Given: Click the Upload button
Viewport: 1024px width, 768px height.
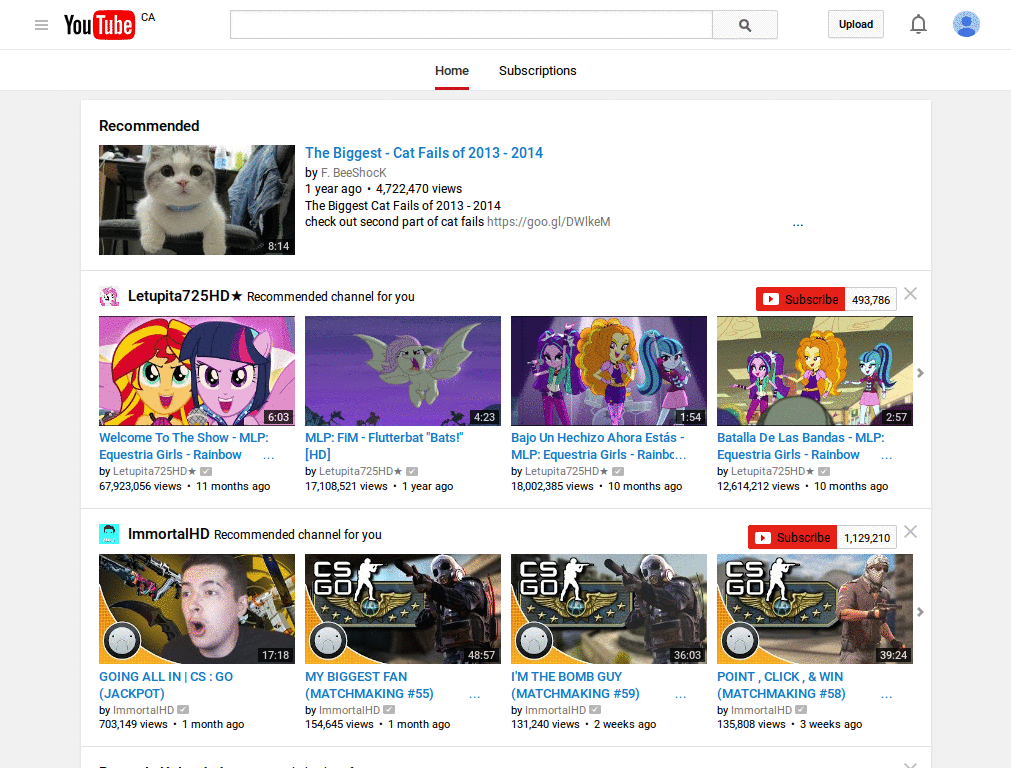Looking at the screenshot, I should (x=855, y=23).
